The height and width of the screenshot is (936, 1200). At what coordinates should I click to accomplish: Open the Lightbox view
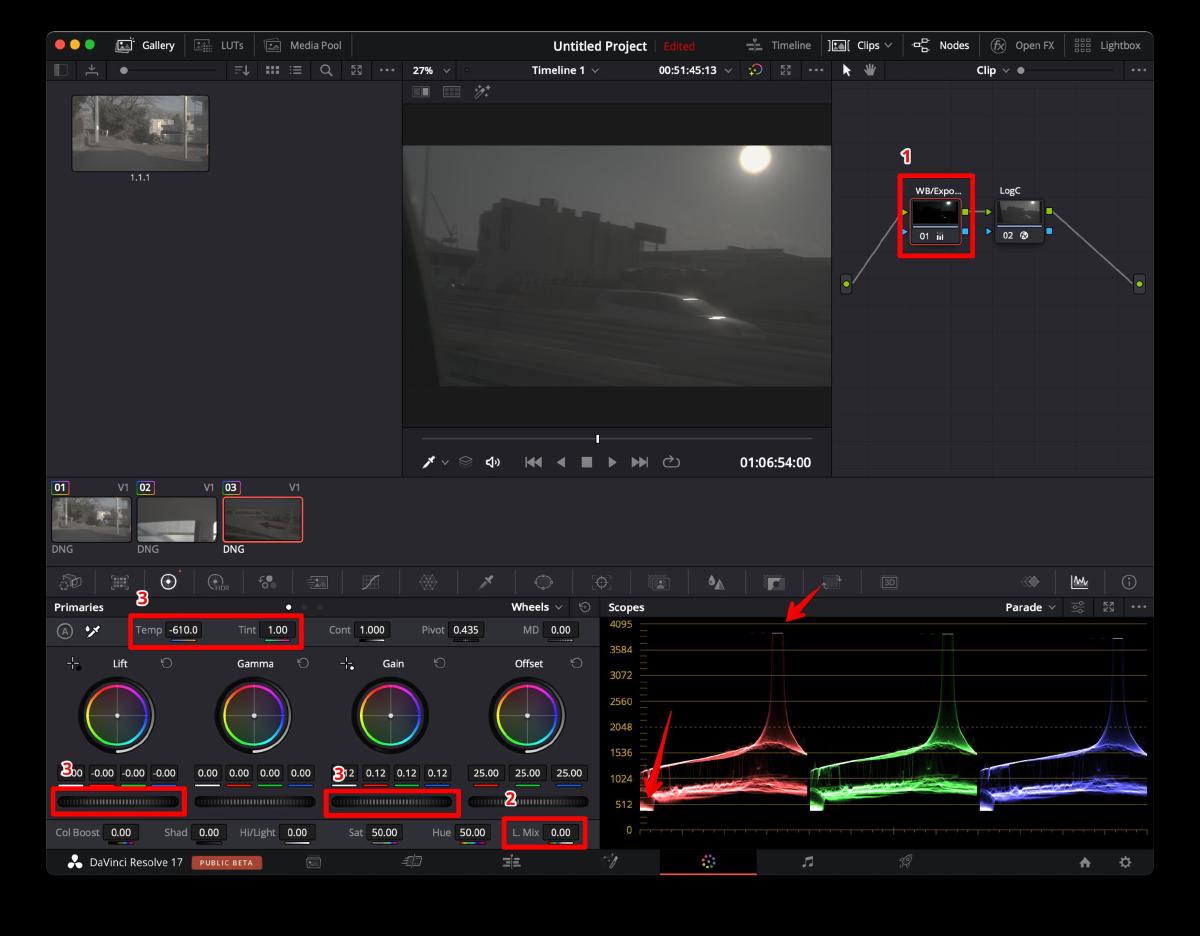coord(1108,45)
